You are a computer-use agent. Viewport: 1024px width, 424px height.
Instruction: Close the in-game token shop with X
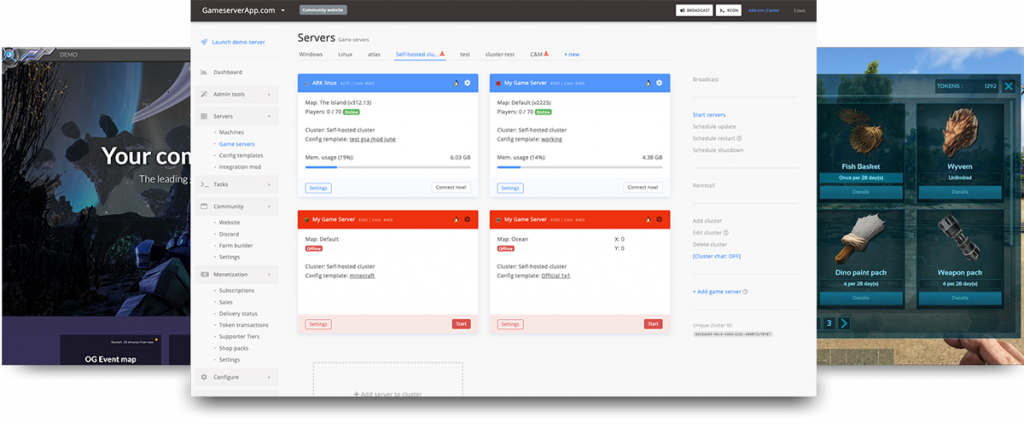click(1008, 86)
